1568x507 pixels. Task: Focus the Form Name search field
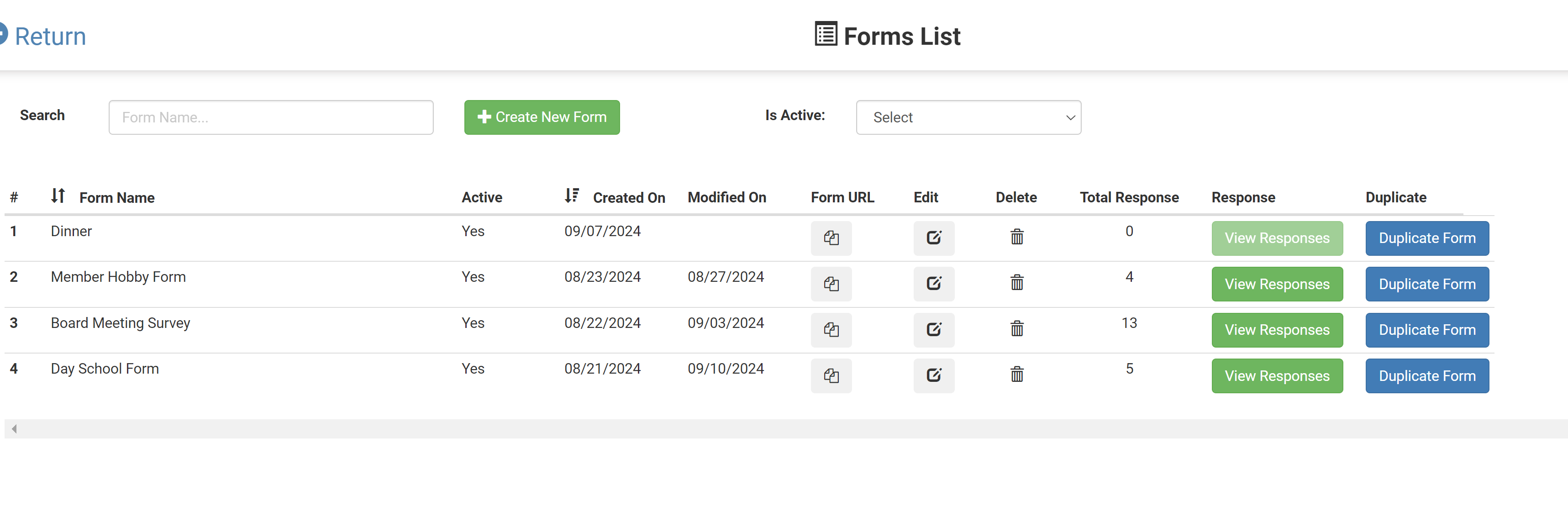(271, 117)
